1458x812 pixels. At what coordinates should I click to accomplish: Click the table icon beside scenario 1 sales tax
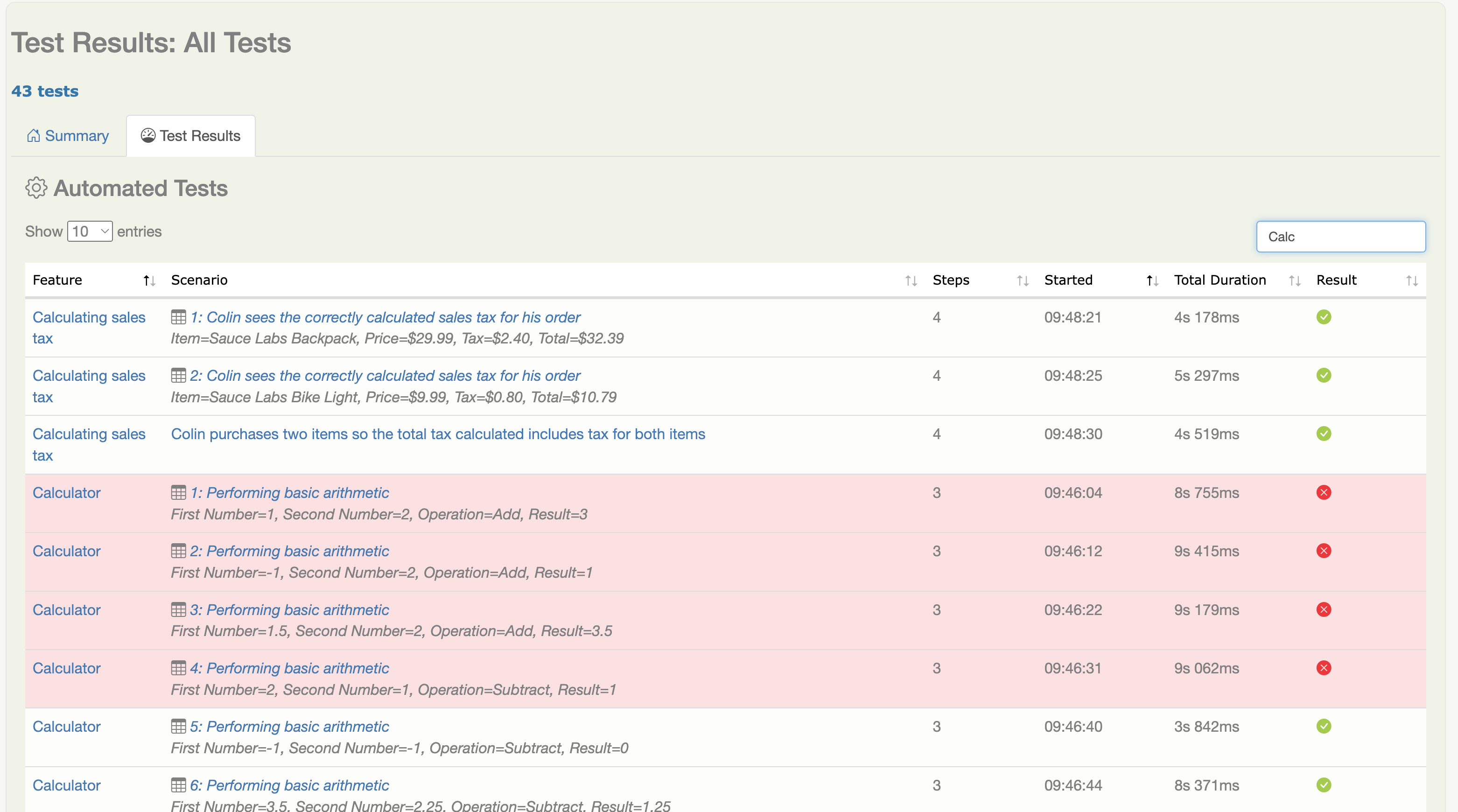pyautogui.click(x=178, y=317)
